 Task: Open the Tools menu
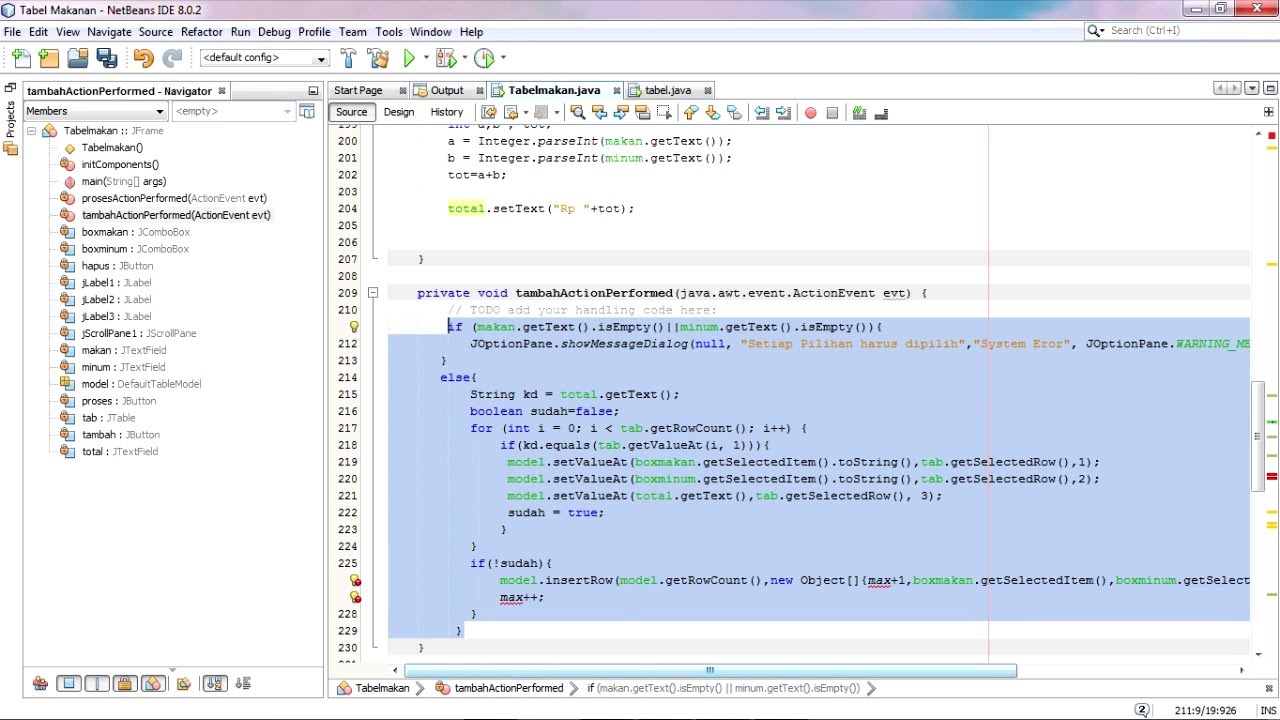click(389, 32)
